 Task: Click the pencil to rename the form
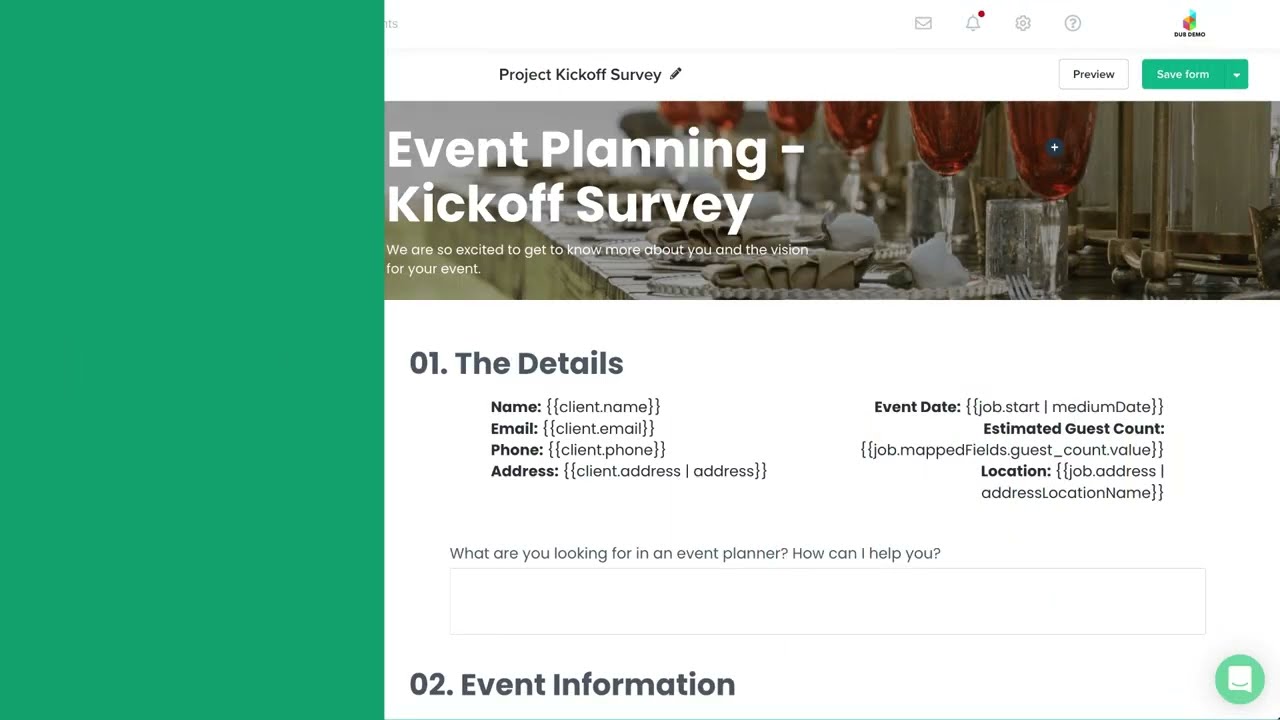click(676, 74)
